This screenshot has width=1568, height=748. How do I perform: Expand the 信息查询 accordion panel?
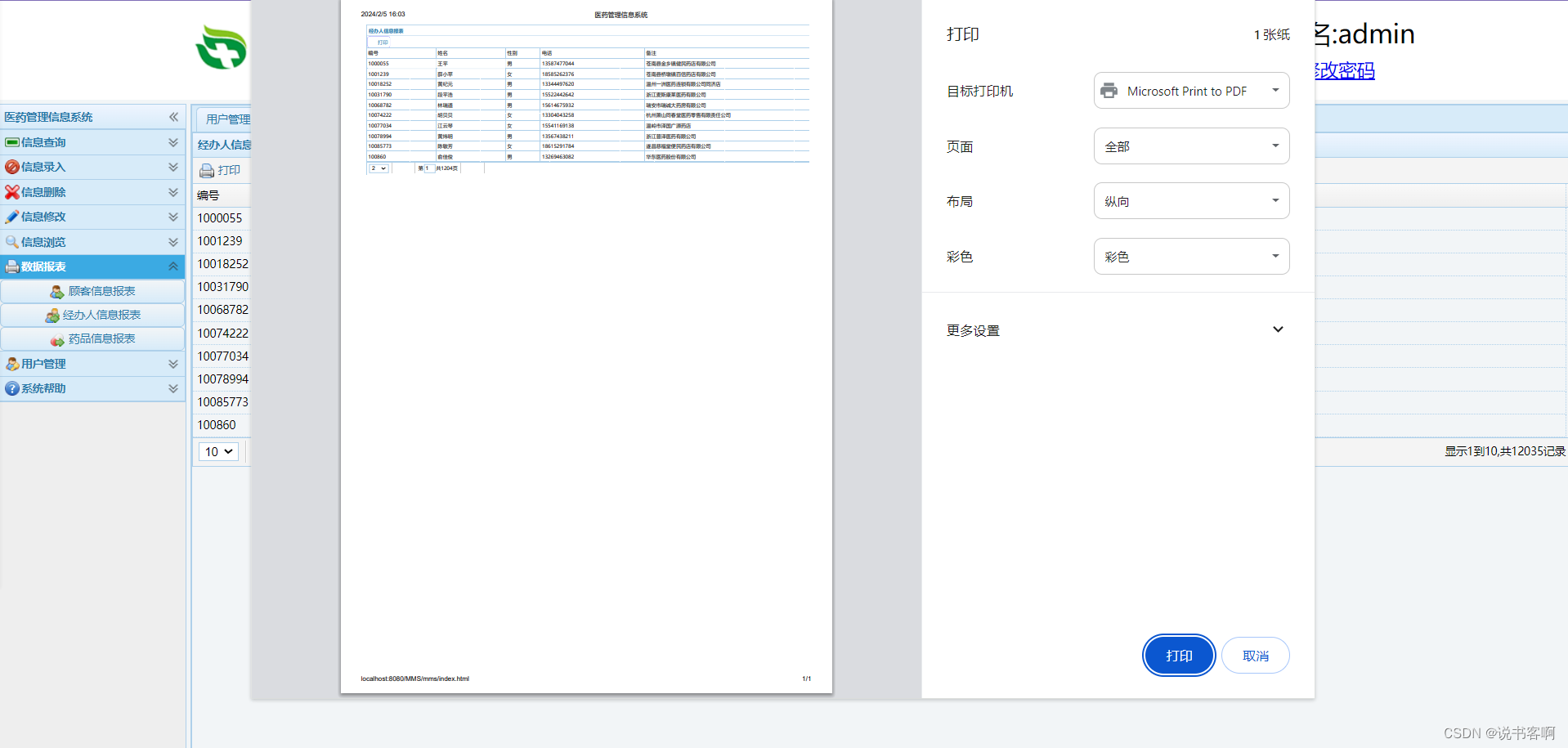pyautogui.click(x=173, y=142)
